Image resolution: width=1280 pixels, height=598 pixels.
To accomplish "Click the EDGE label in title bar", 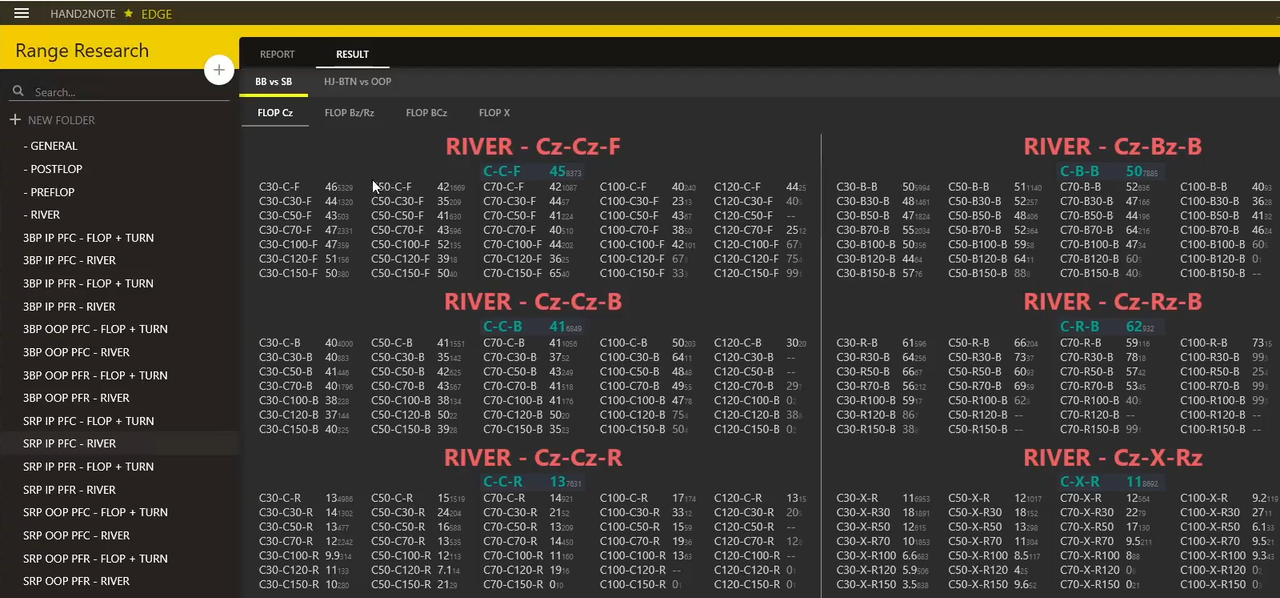I will [157, 14].
